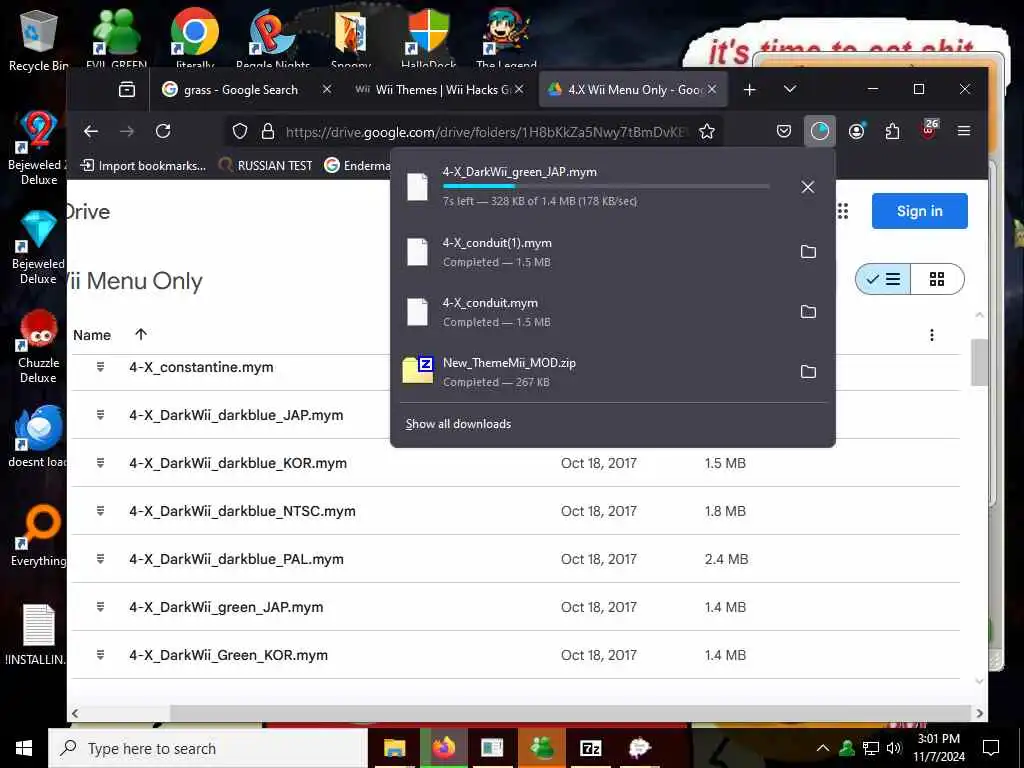The height and width of the screenshot is (768, 1024).
Task: Click the download progress bar
Action: tap(605, 187)
